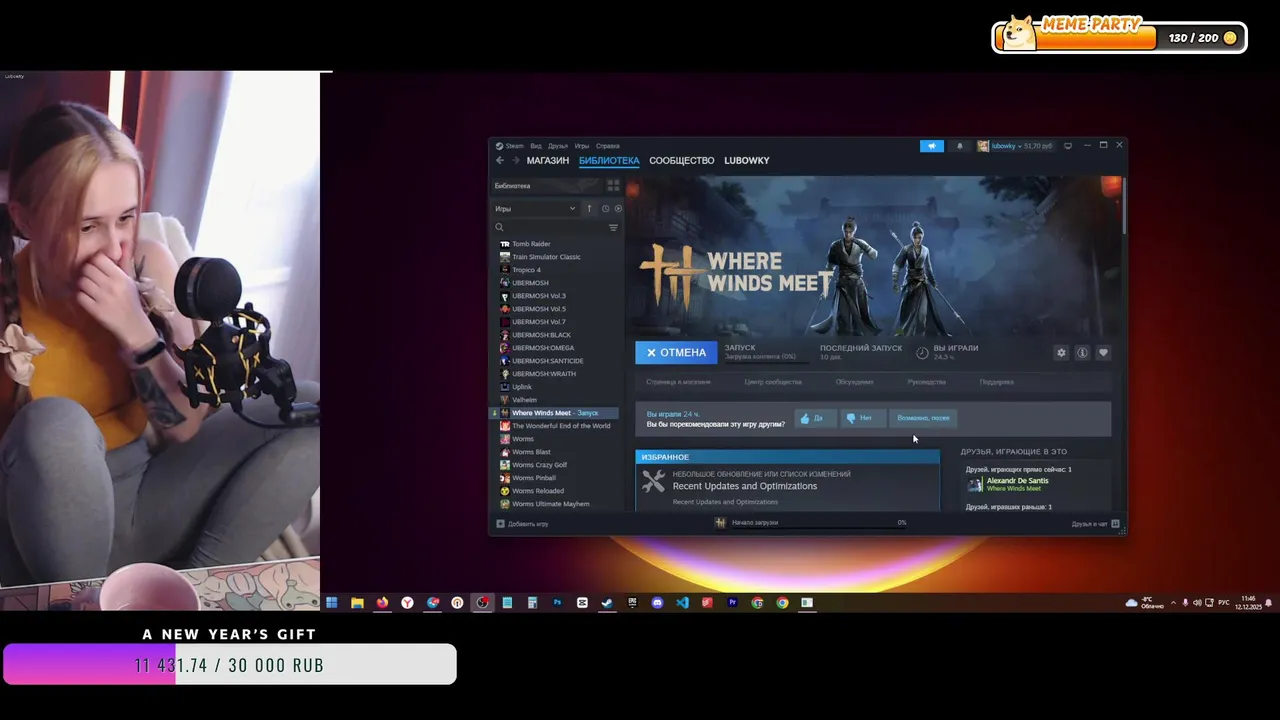
Task: Click the library up-arrow sort icon
Action: pos(589,208)
